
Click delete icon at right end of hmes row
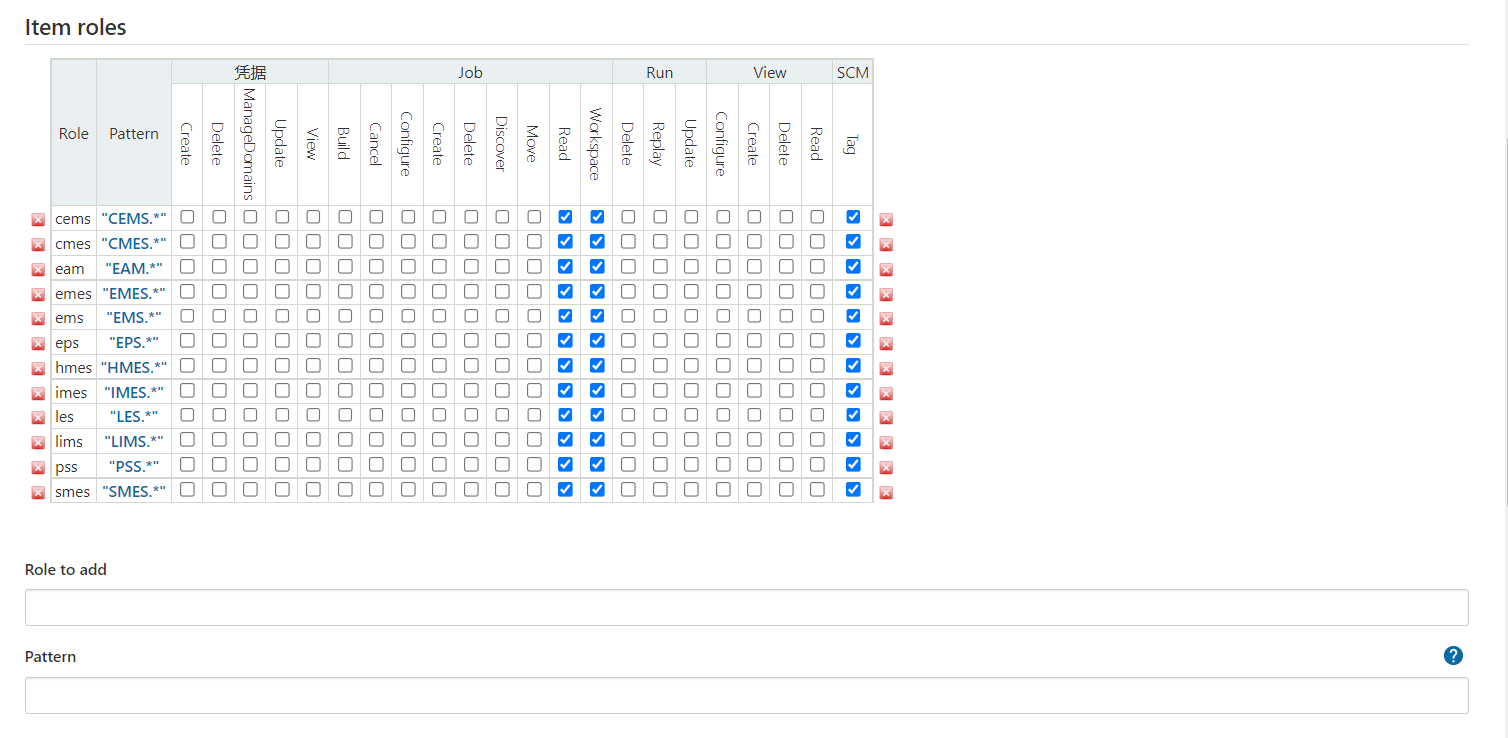tap(886, 368)
